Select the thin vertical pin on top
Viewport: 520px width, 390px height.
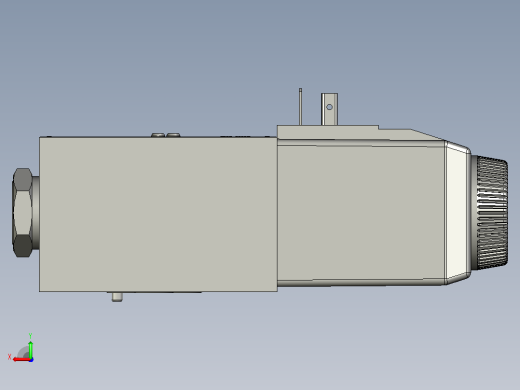[x=300, y=106]
